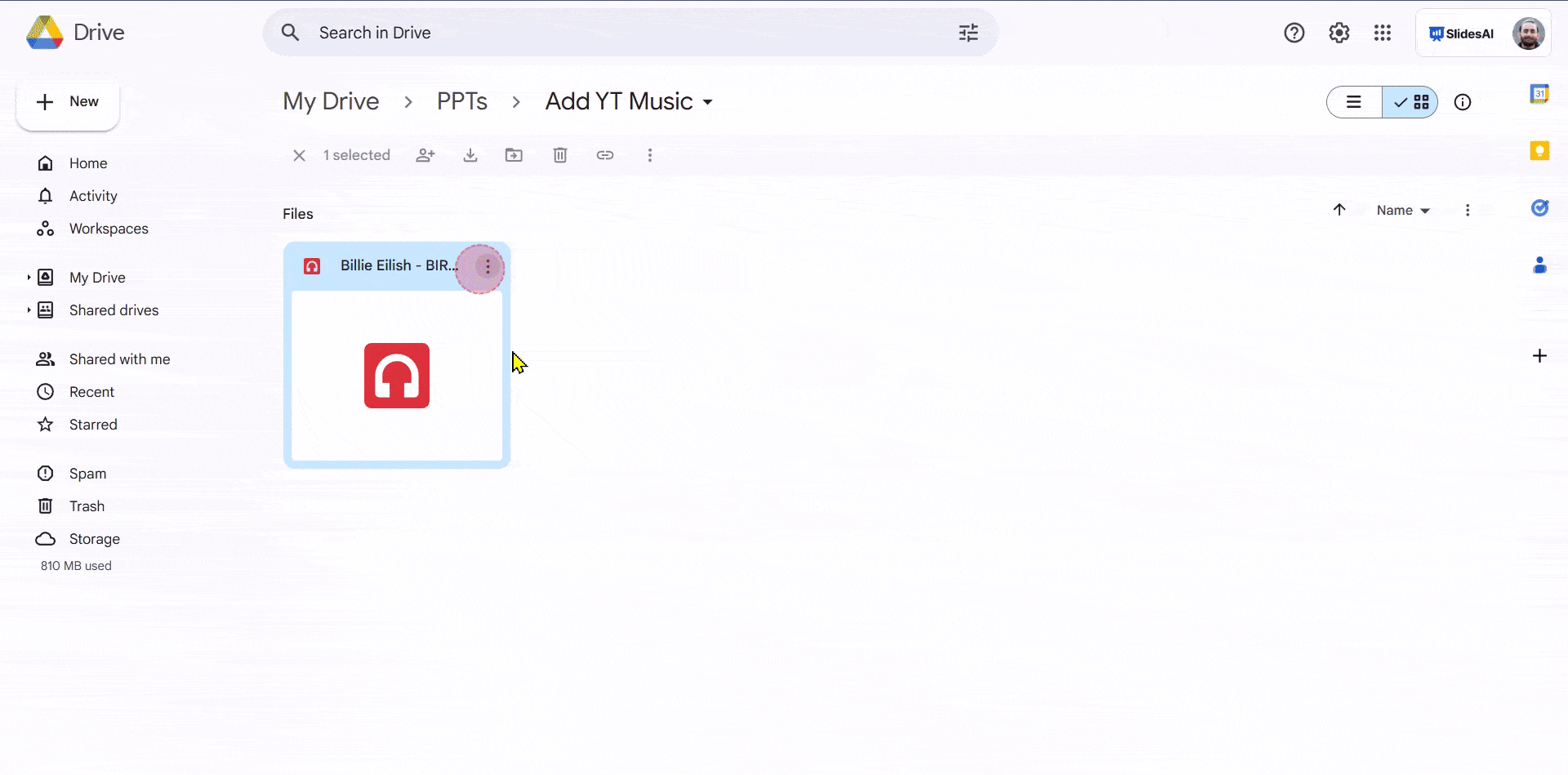
Task: Share the selected file with someone
Action: coord(425,154)
